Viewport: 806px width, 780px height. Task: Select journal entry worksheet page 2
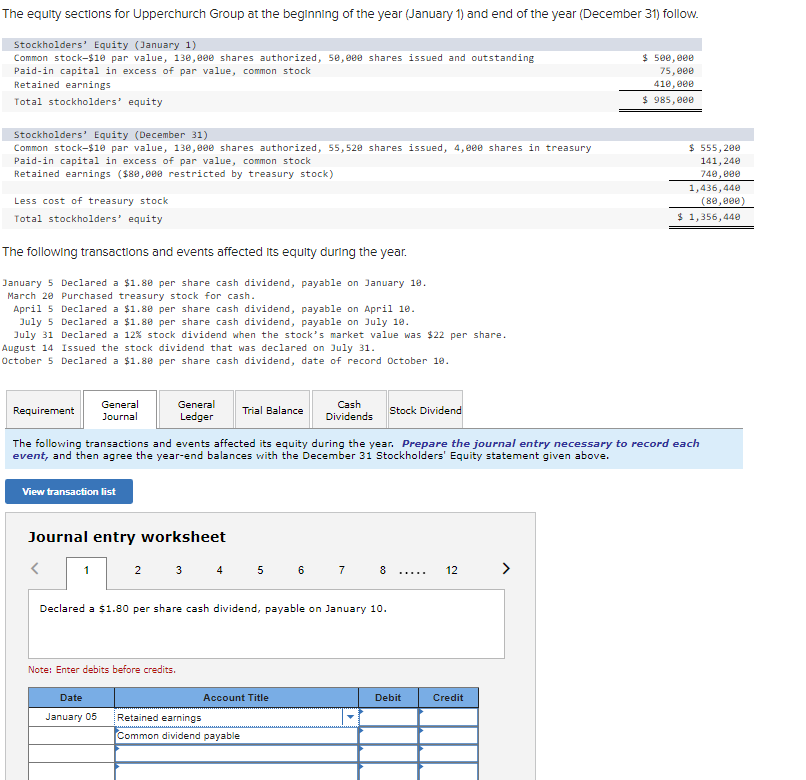137,570
